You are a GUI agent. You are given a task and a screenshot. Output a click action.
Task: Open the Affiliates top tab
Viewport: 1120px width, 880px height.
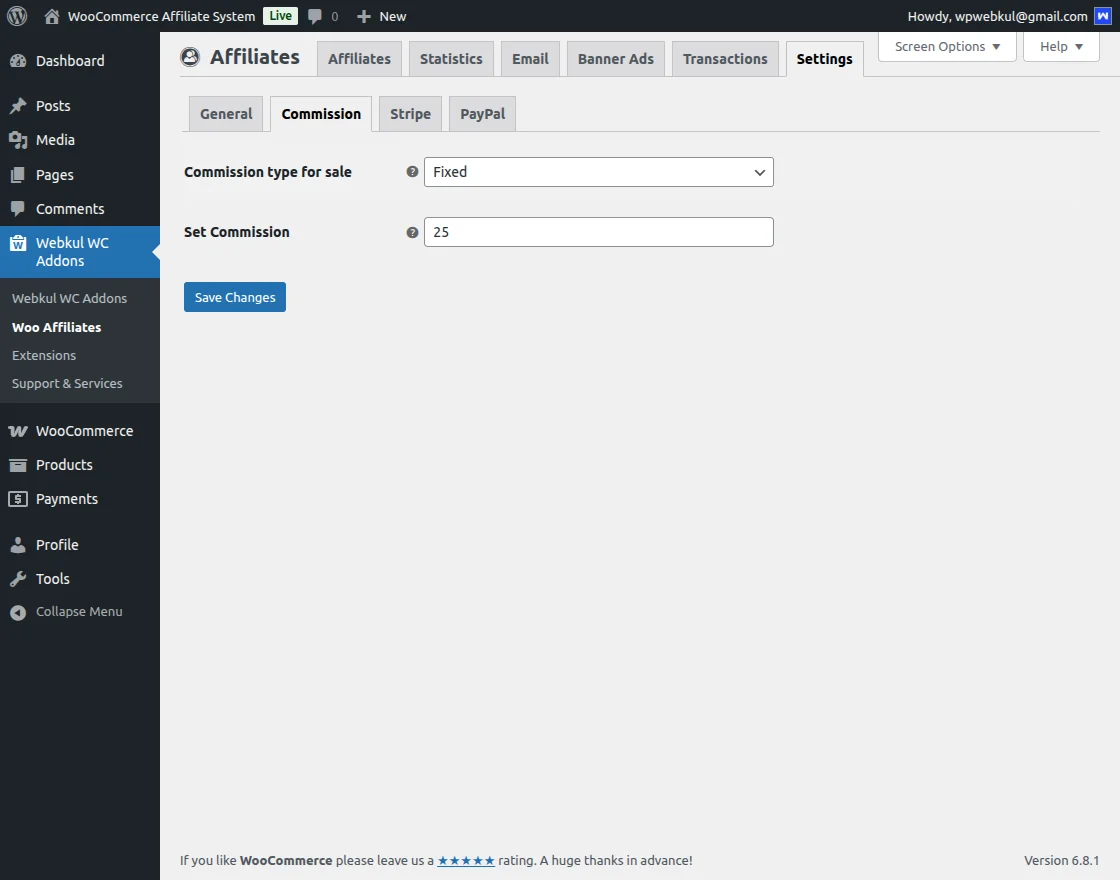point(359,59)
